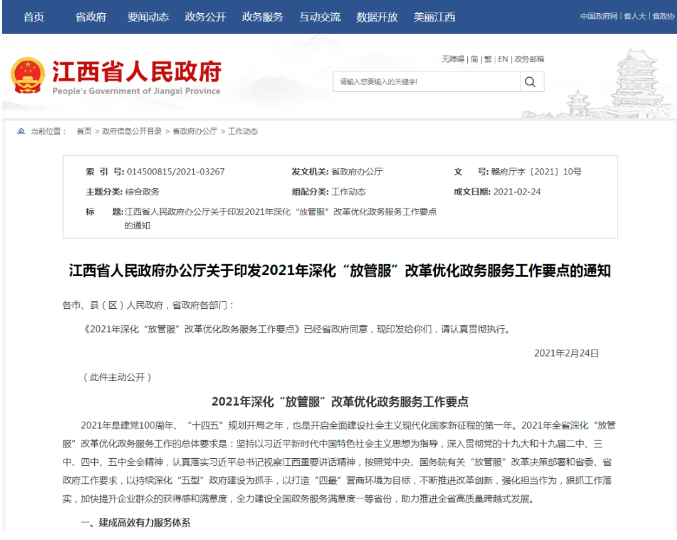This screenshot has height=540, width=677.
Task: Click 工作动态 in the breadcrumb
Action: pyautogui.click(x=243, y=131)
